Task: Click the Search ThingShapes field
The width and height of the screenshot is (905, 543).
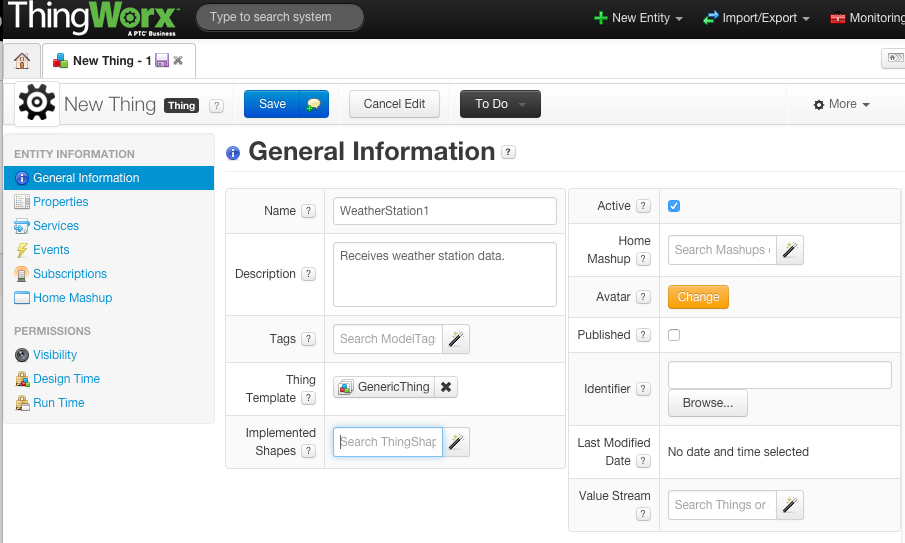Action: click(x=388, y=442)
